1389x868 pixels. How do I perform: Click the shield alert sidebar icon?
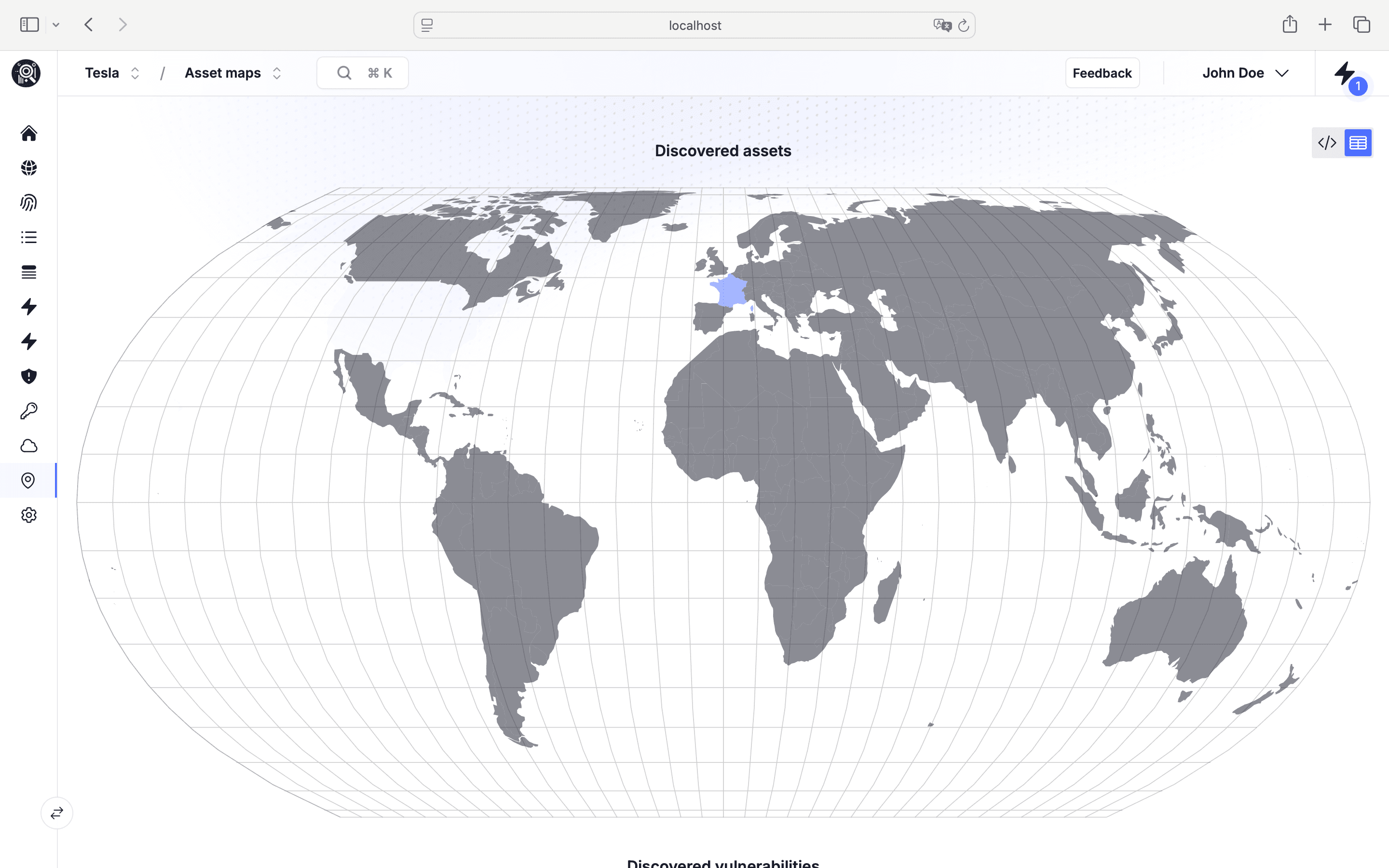click(29, 376)
